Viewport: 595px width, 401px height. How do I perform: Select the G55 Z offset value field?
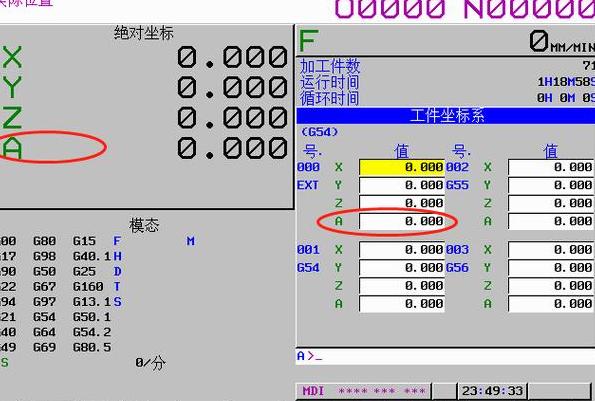click(551, 203)
